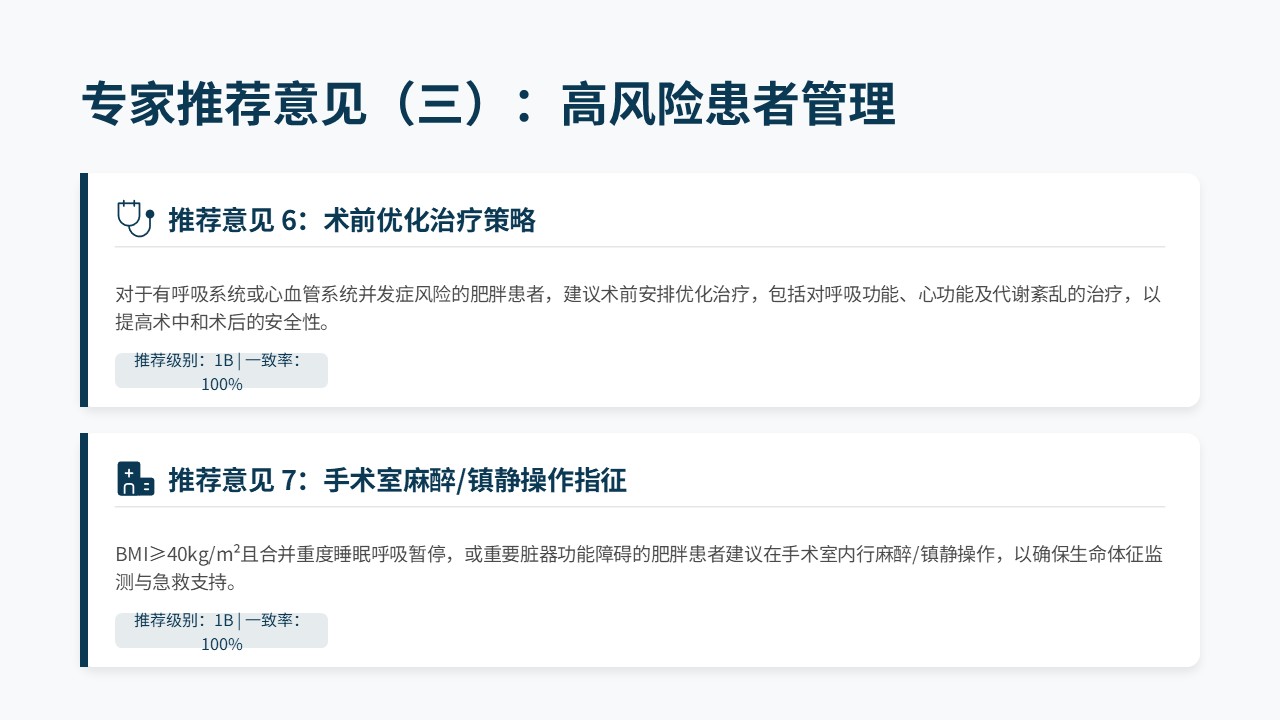This screenshot has width=1280, height=720.
Task: Click the paragraph starting 对于有呼吸系统或心血管系统
Action: click(x=638, y=295)
